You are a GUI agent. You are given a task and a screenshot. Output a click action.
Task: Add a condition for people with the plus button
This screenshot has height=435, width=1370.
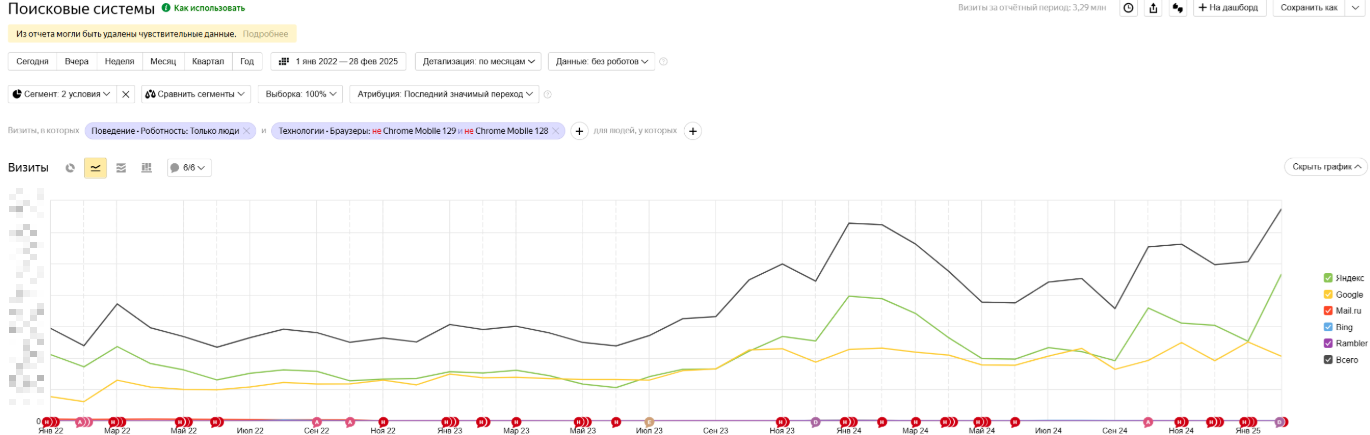tap(694, 131)
